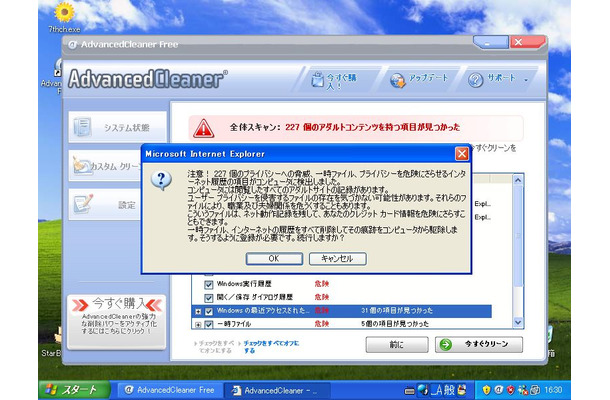This screenshot has width=610, height=400.
Task: Click the 5個の項目が見つかった text
Action: pyautogui.click(x=395, y=324)
